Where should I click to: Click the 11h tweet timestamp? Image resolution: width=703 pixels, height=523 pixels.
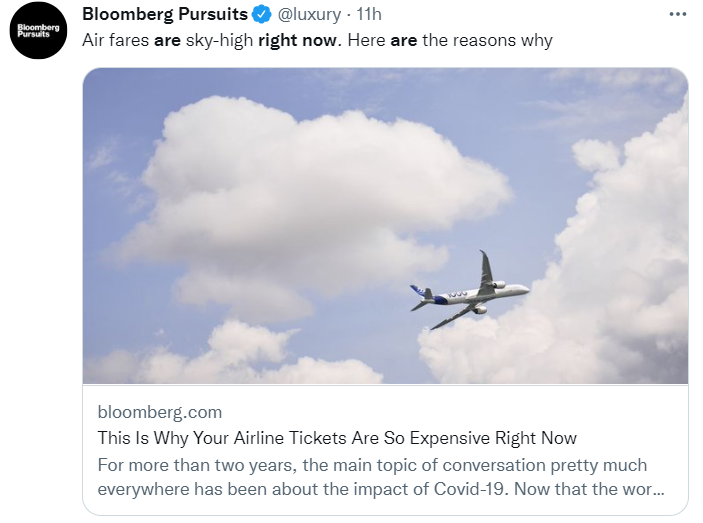[x=369, y=14]
